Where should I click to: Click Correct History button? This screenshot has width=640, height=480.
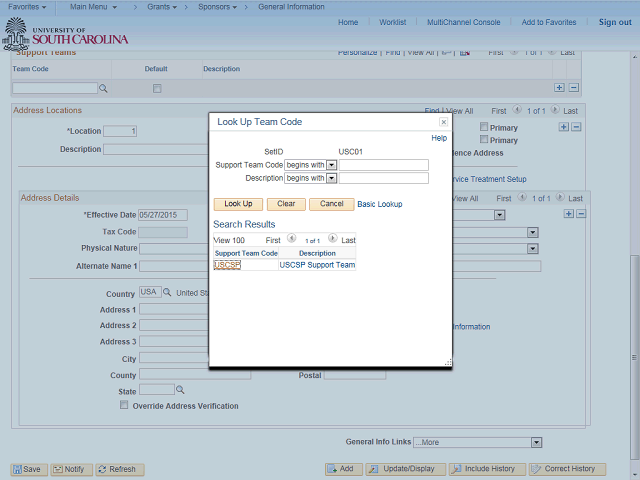tap(567, 469)
